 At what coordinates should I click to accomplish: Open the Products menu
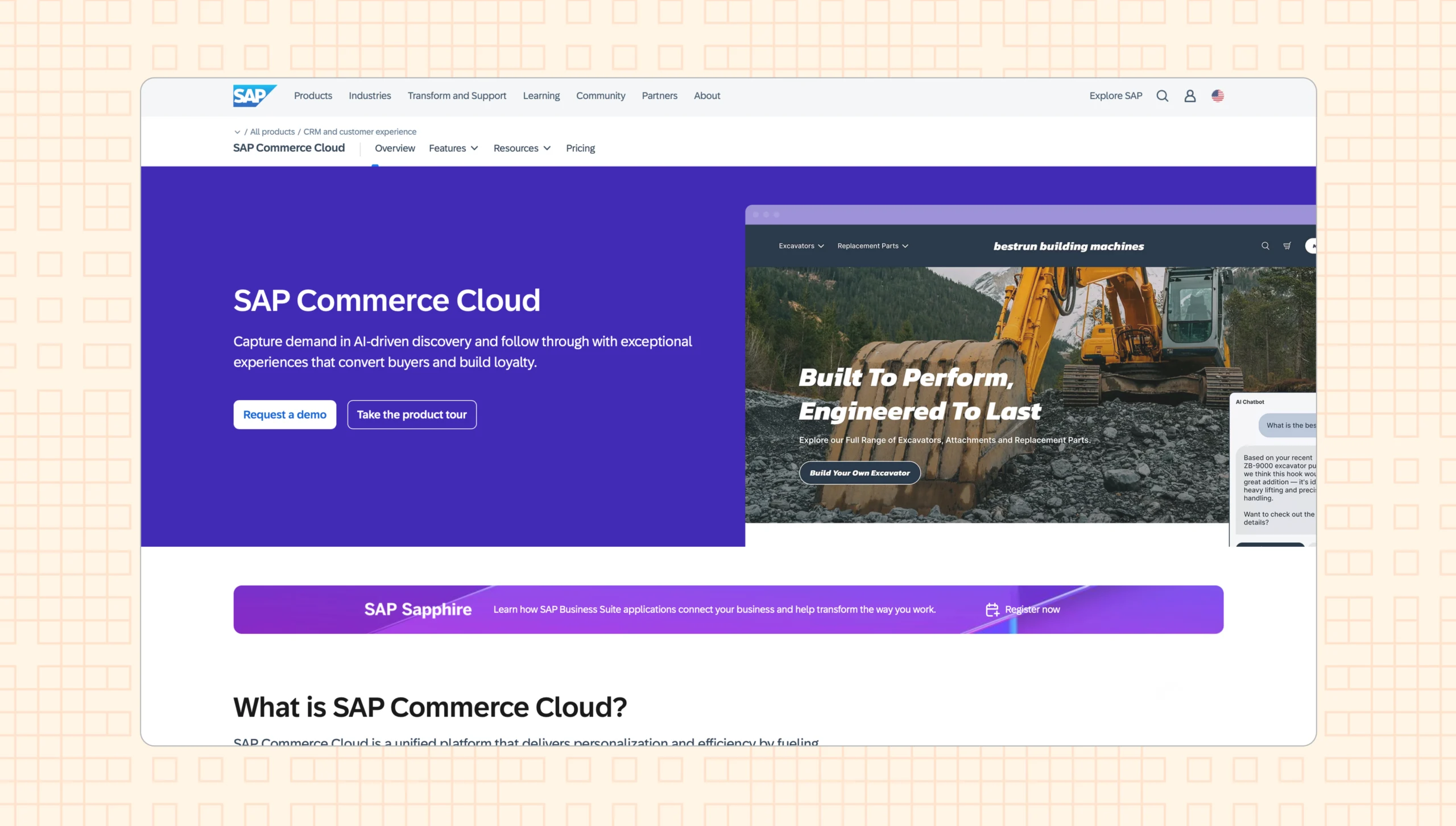click(313, 96)
